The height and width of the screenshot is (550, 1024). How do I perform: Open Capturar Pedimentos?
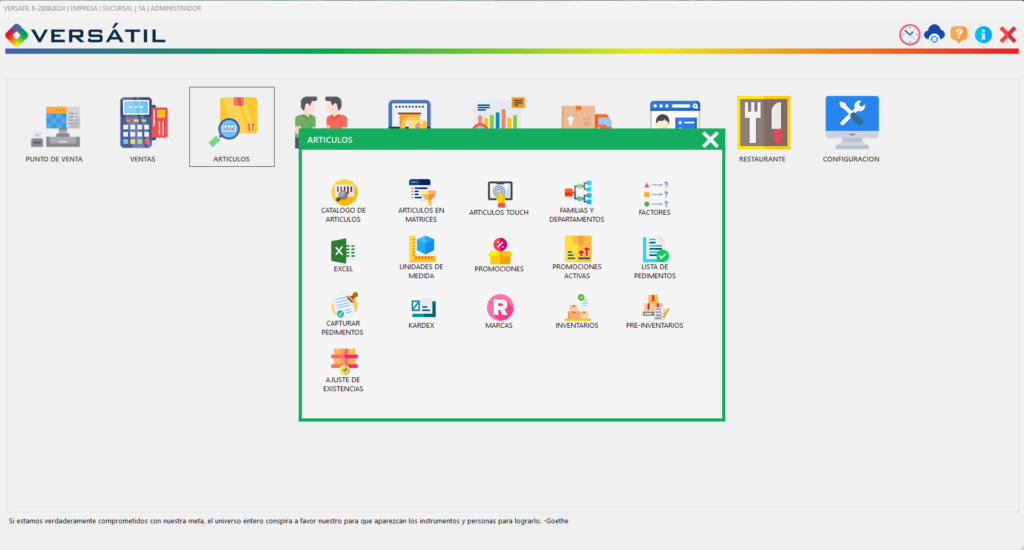click(x=343, y=314)
